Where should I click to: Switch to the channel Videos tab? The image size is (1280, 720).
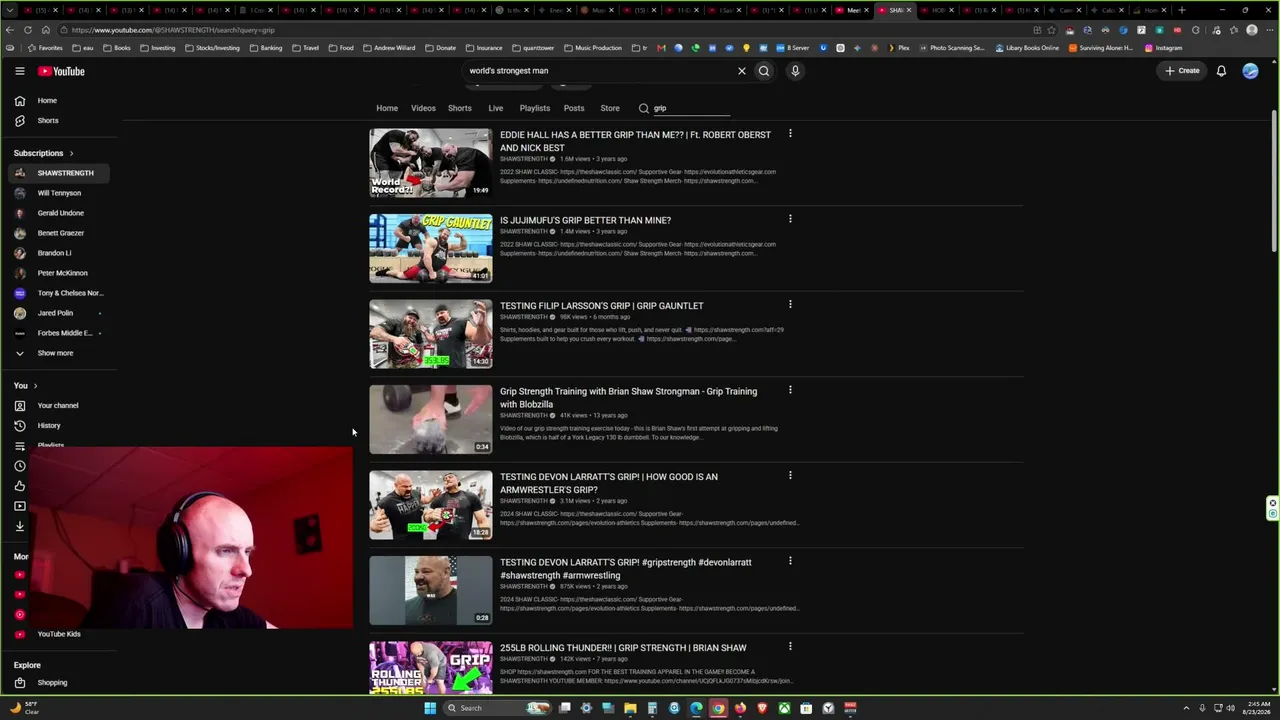[x=423, y=108]
